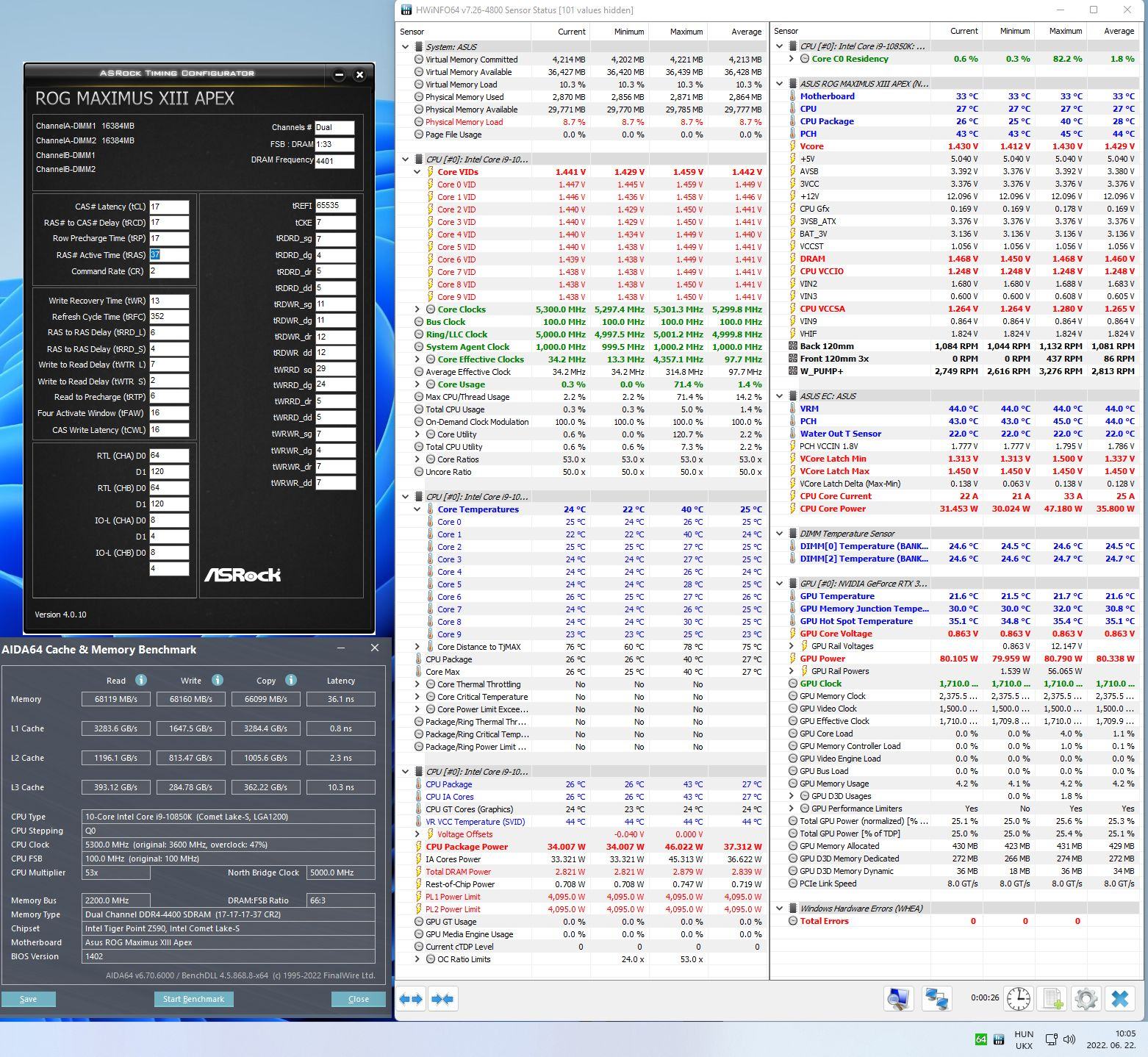
Task: Click the tREFI value field
Action: pos(336,206)
